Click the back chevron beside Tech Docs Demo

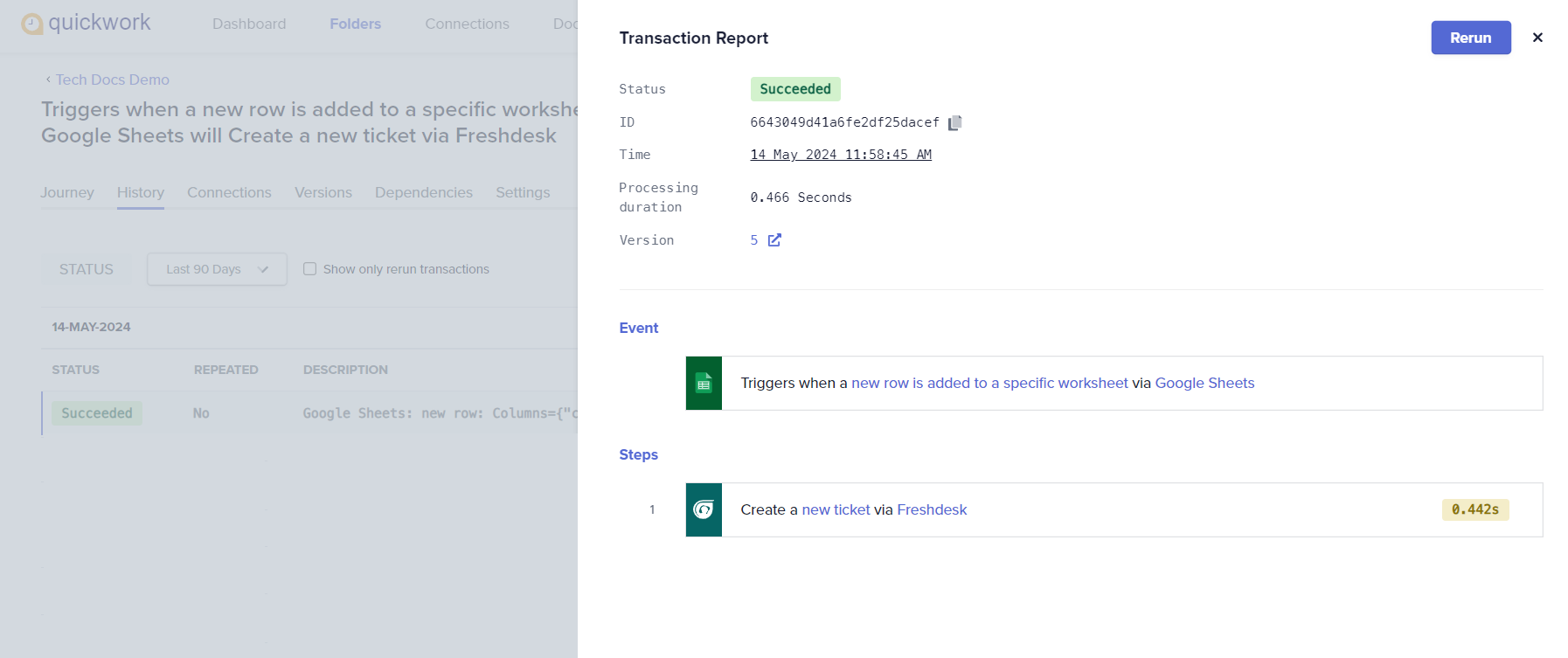(x=48, y=80)
